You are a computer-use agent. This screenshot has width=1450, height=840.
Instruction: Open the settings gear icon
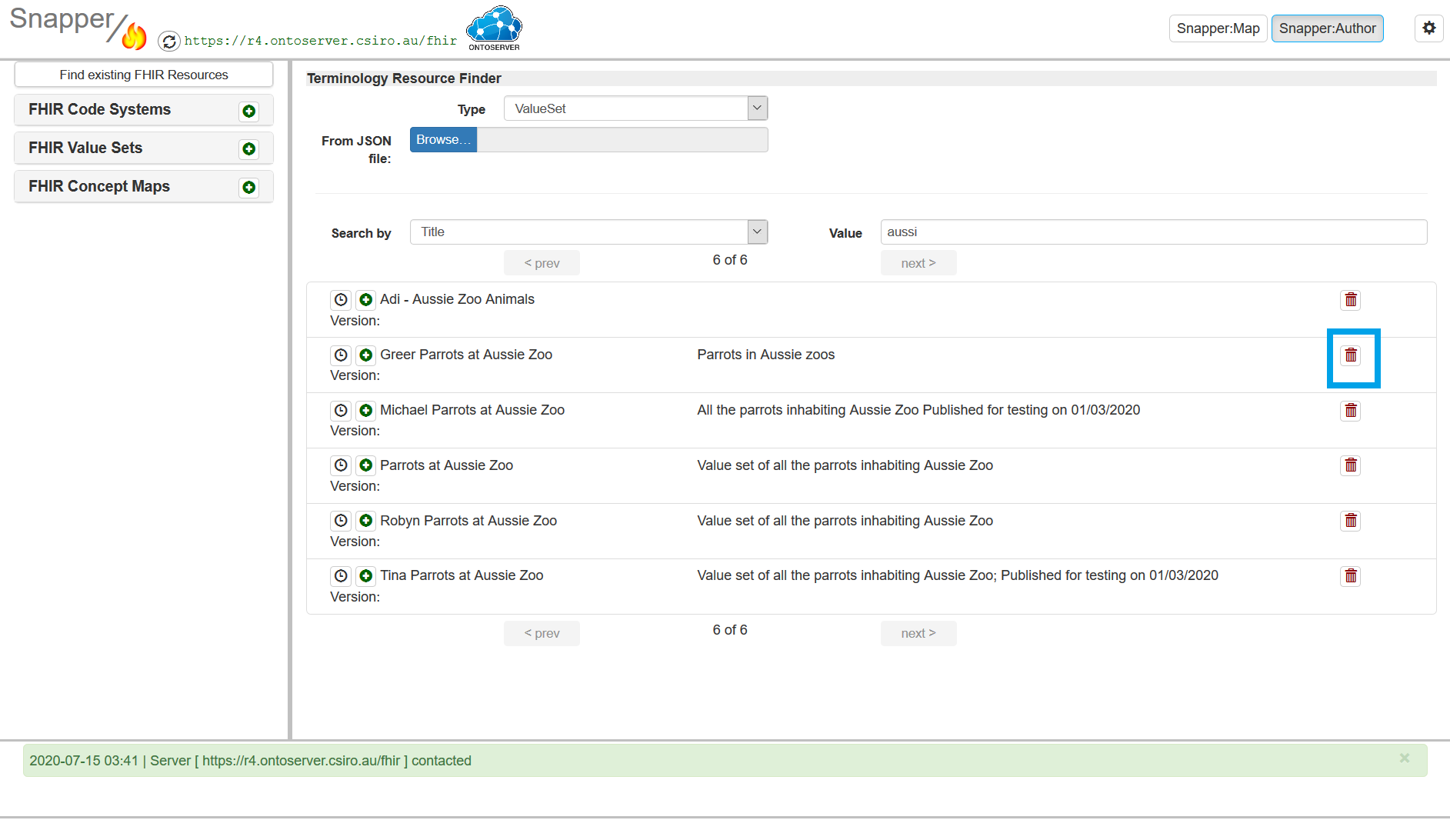tap(1428, 28)
